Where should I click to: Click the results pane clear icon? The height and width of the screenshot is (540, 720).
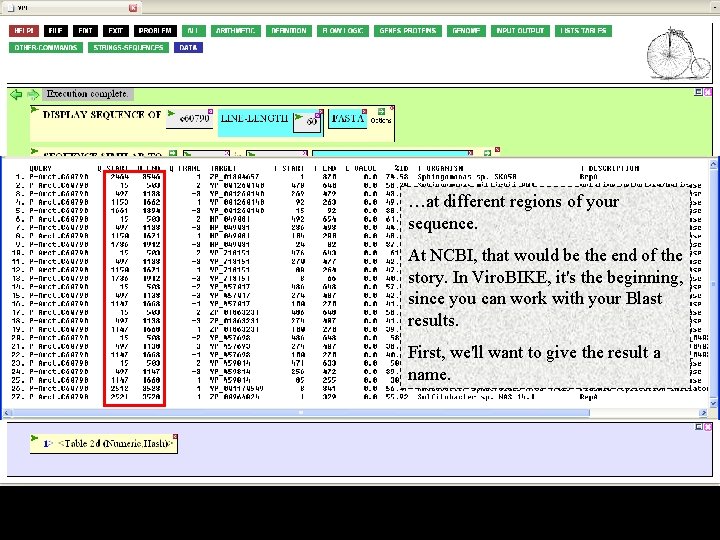(708, 427)
